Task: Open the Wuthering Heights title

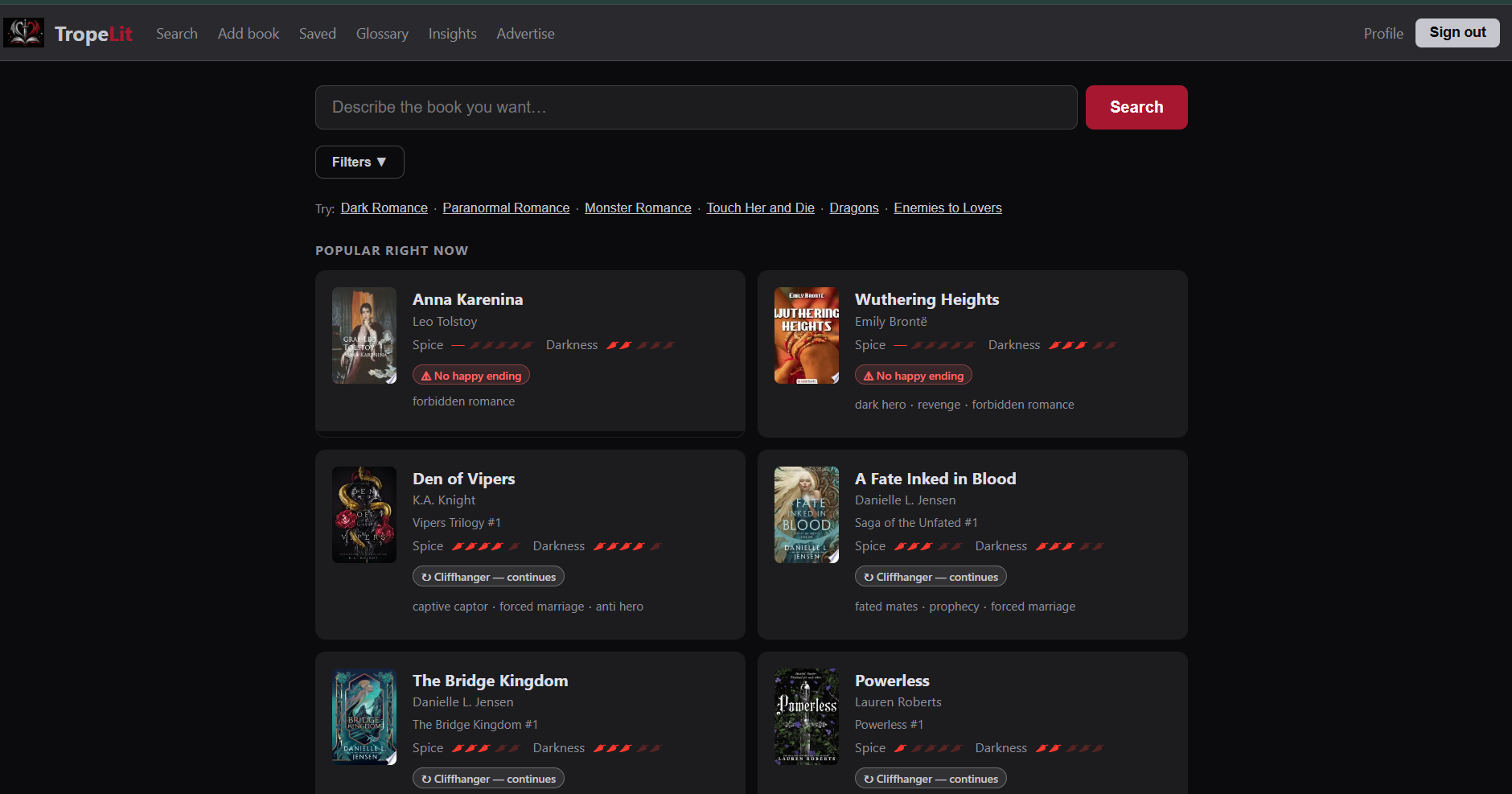Action: (x=927, y=299)
